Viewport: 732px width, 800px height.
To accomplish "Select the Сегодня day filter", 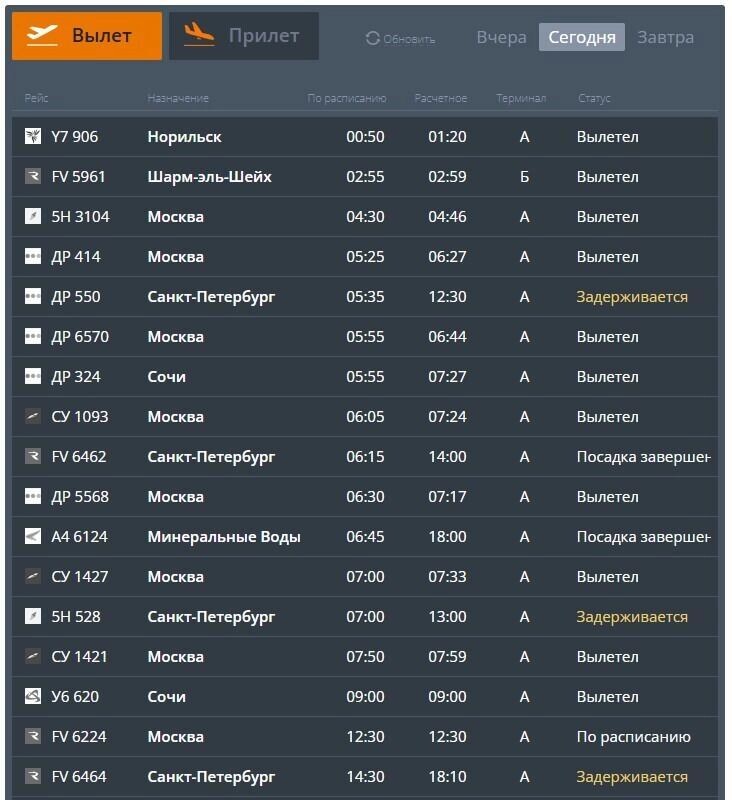I will pyautogui.click(x=582, y=37).
